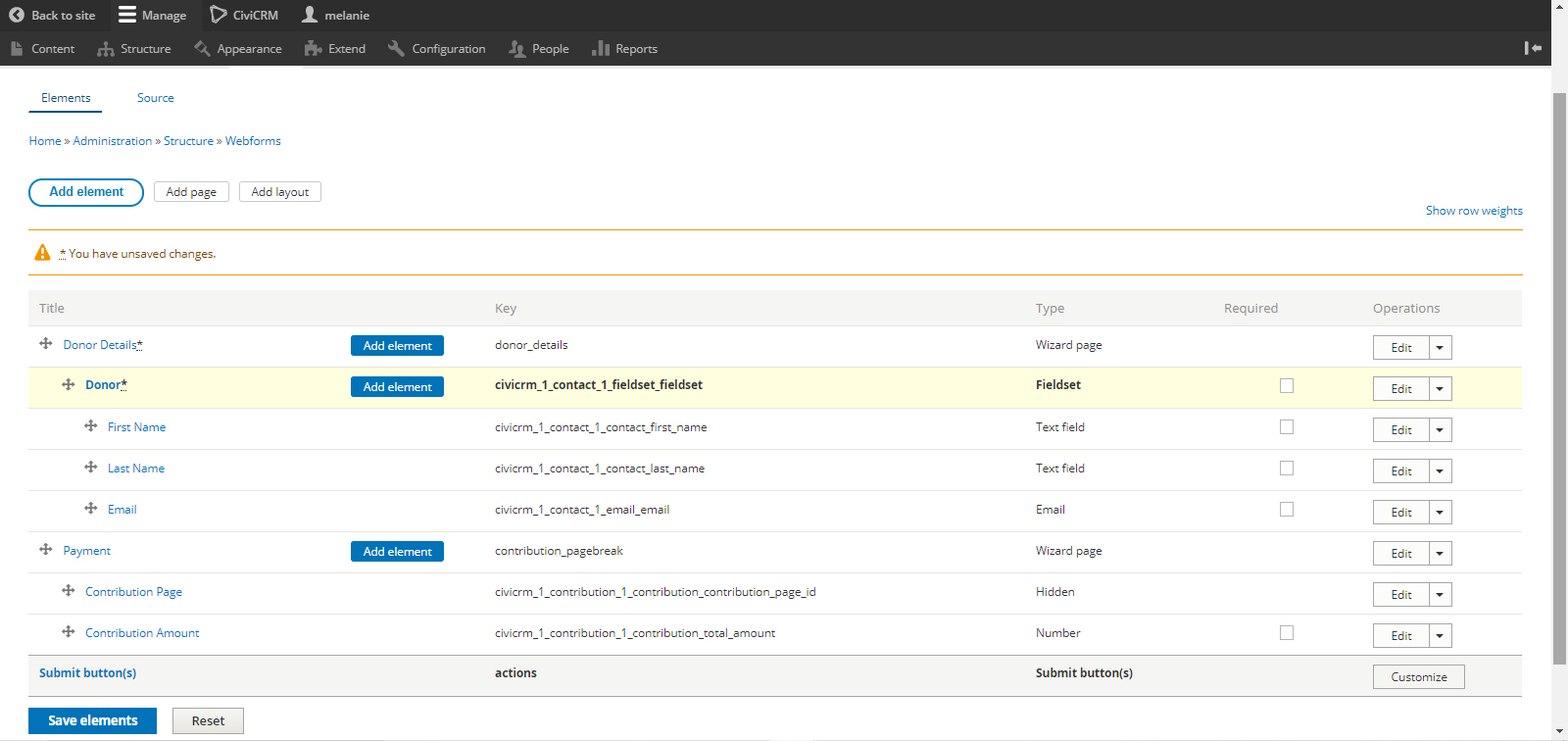Open the Home breadcrumb link
The width and height of the screenshot is (1568, 741).
pyautogui.click(x=45, y=141)
